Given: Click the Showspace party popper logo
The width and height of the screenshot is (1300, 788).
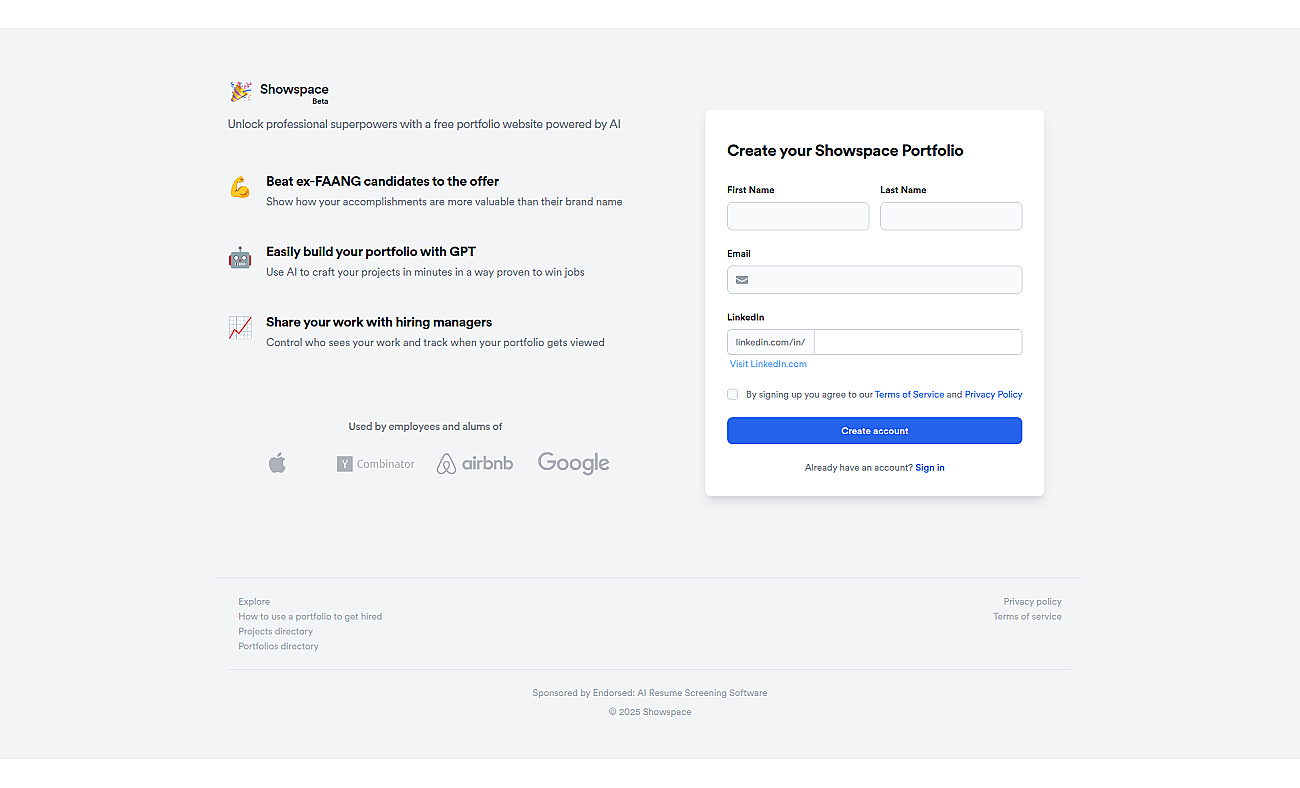Looking at the screenshot, I should [x=241, y=92].
